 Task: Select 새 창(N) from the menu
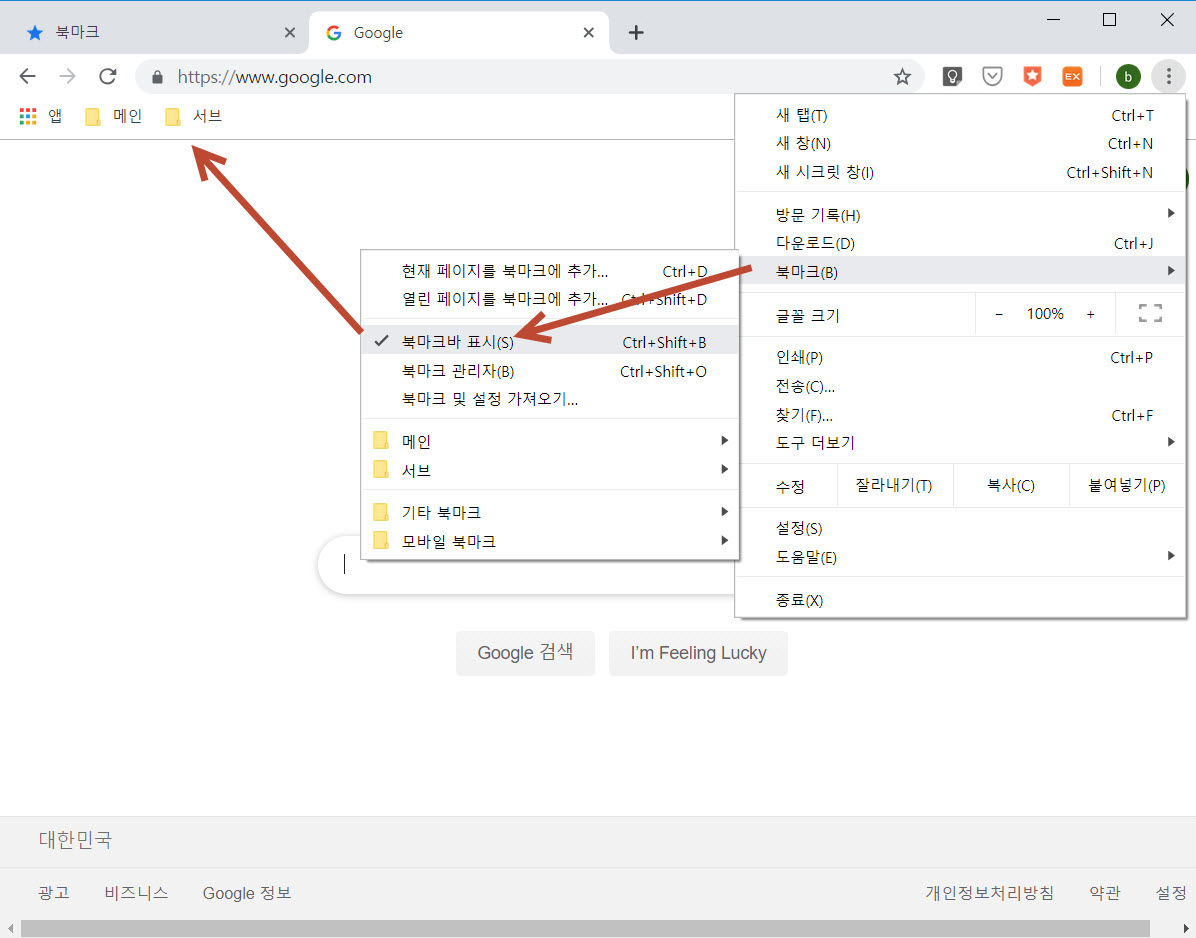coord(960,143)
